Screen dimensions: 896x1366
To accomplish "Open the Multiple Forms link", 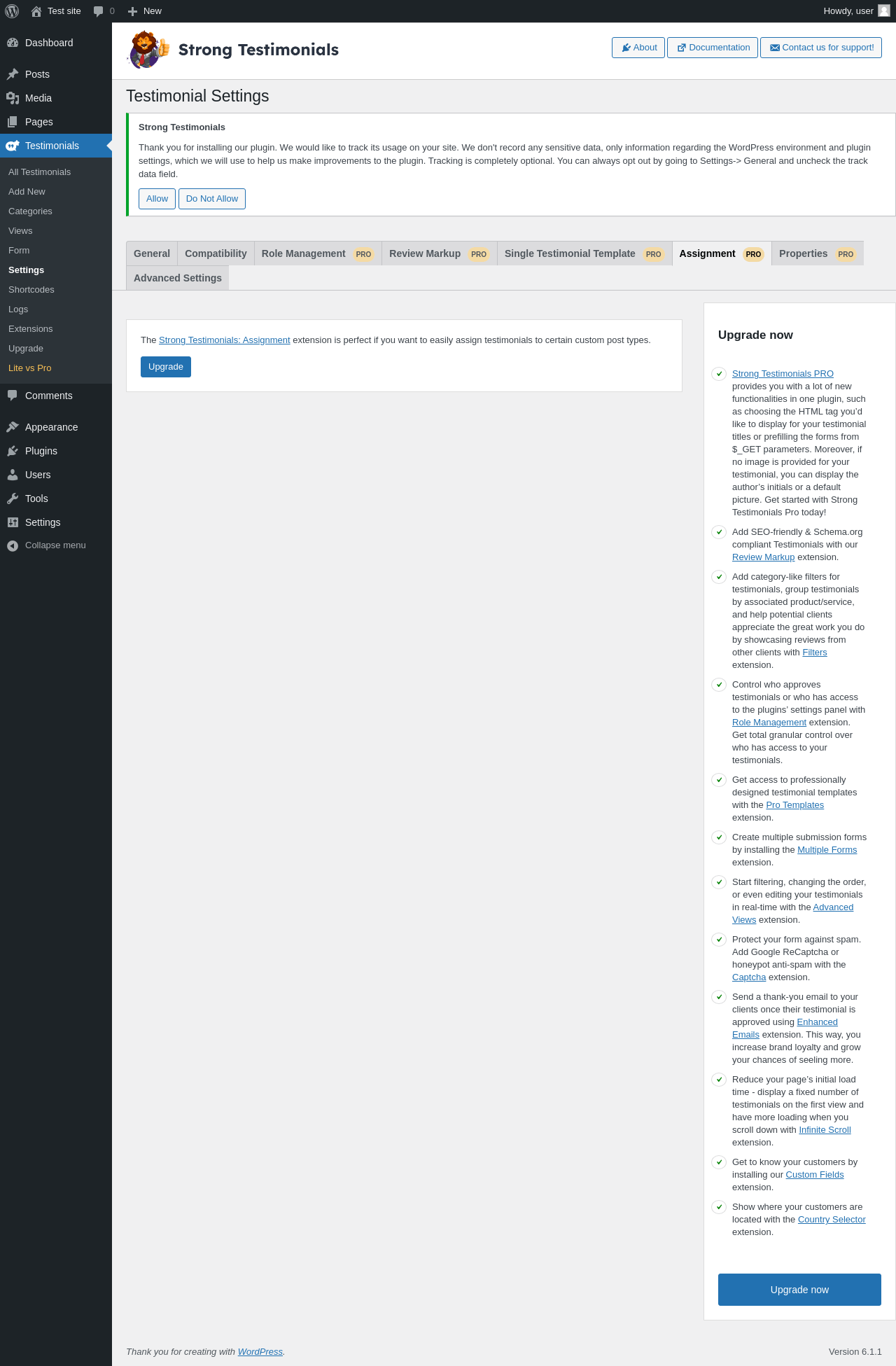I will pos(827,850).
